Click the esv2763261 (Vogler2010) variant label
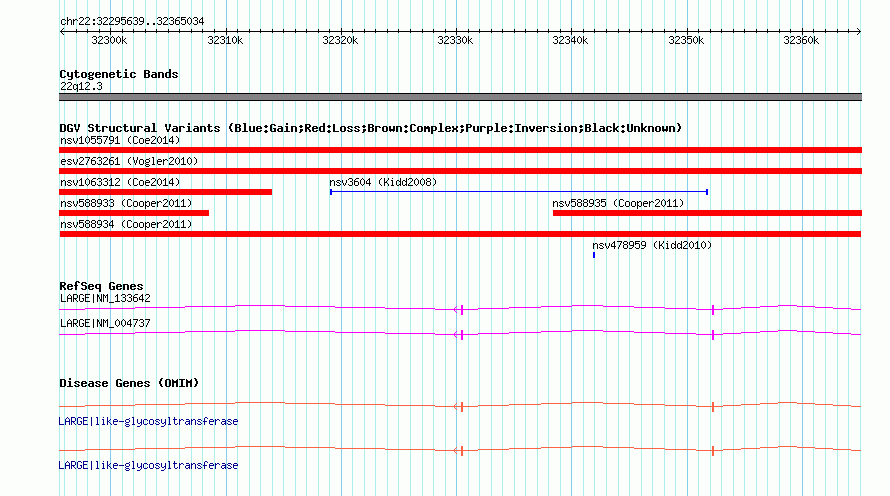890x496 pixels. tap(129, 161)
